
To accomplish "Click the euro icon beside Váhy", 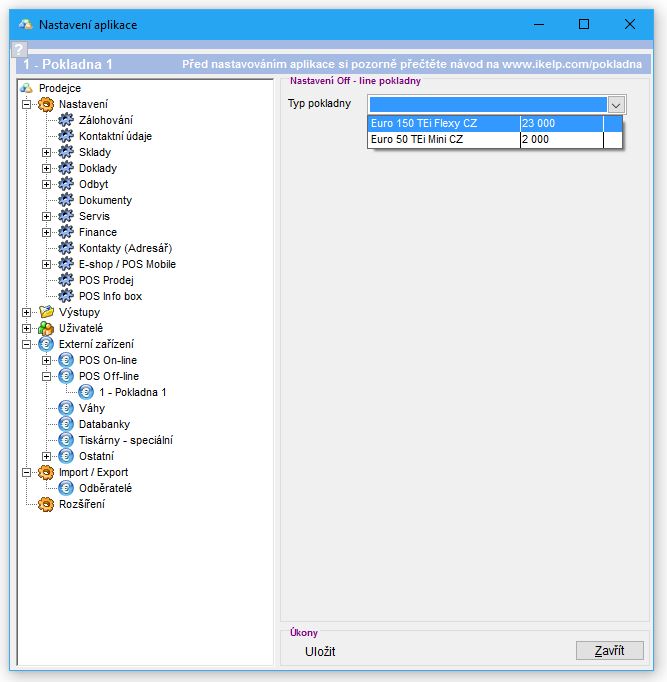I will point(66,408).
